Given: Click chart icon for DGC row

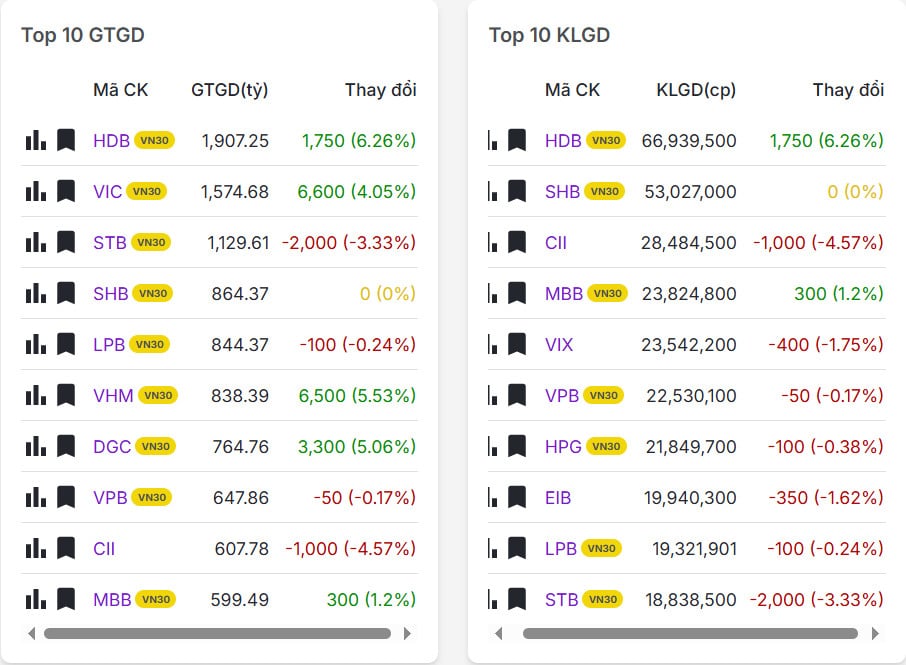Looking at the screenshot, I should [35, 446].
